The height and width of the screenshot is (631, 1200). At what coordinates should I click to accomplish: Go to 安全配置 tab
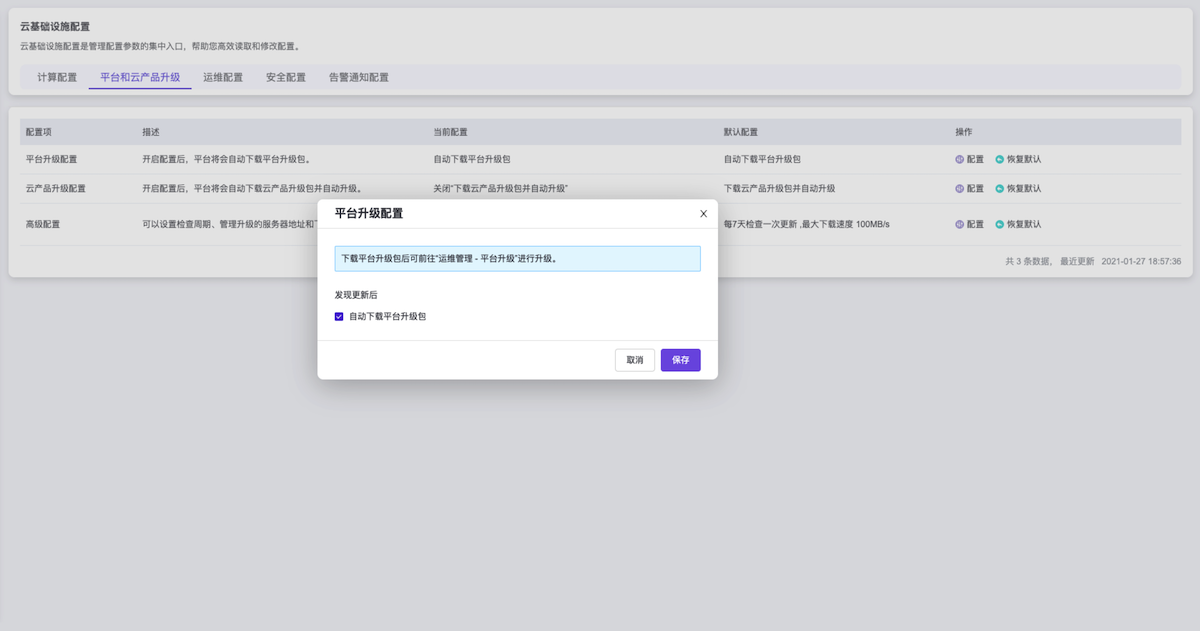point(286,77)
